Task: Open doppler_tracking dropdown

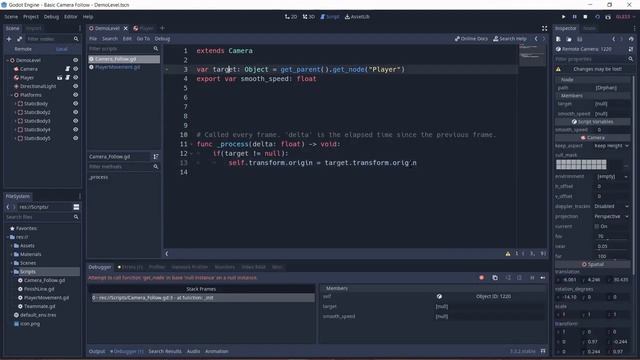Action: click(x=611, y=206)
